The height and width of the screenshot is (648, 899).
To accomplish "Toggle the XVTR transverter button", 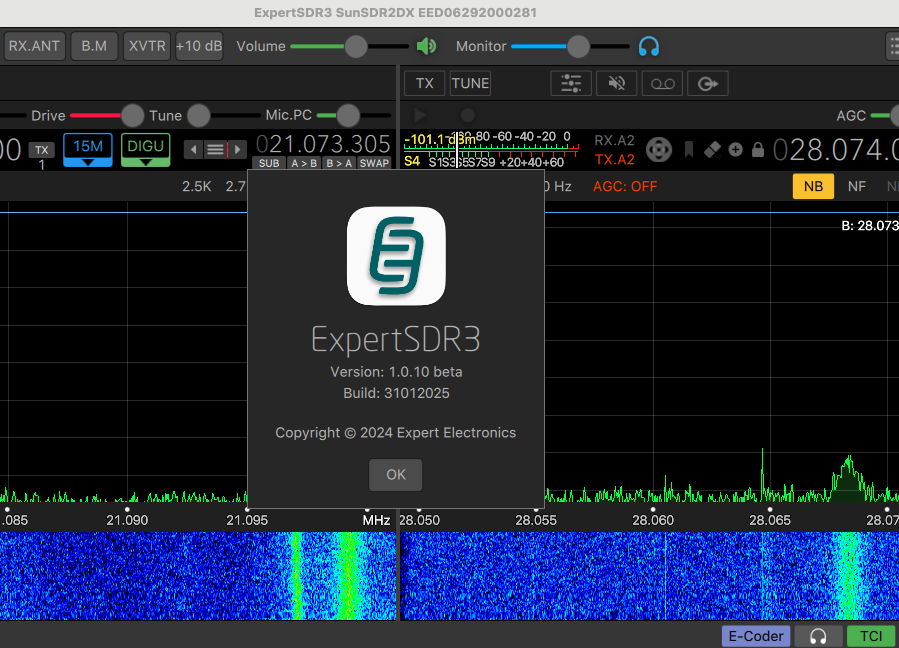I will tap(147, 46).
